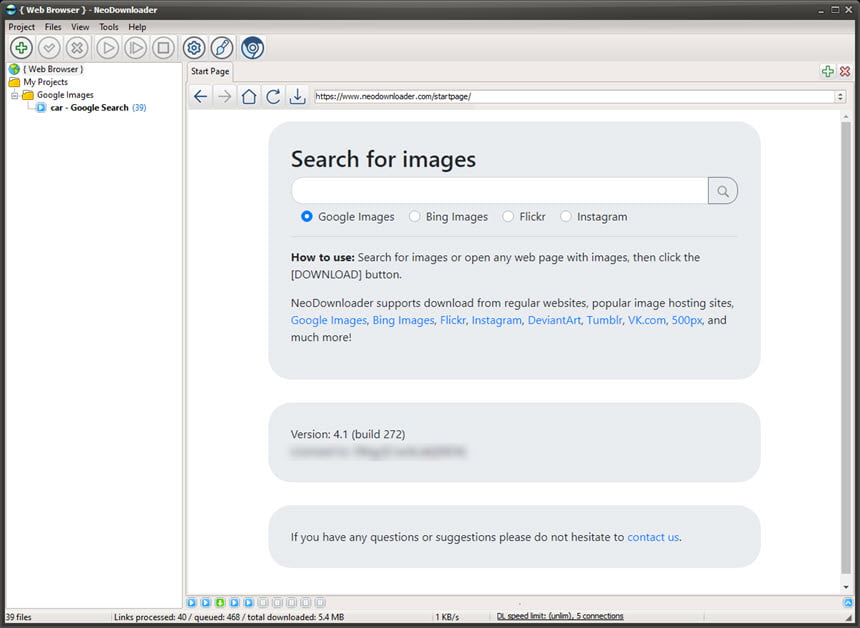Click DL speed limit connections status link
This screenshot has height=628, width=860.
pyautogui.click(x=560, y=616)
